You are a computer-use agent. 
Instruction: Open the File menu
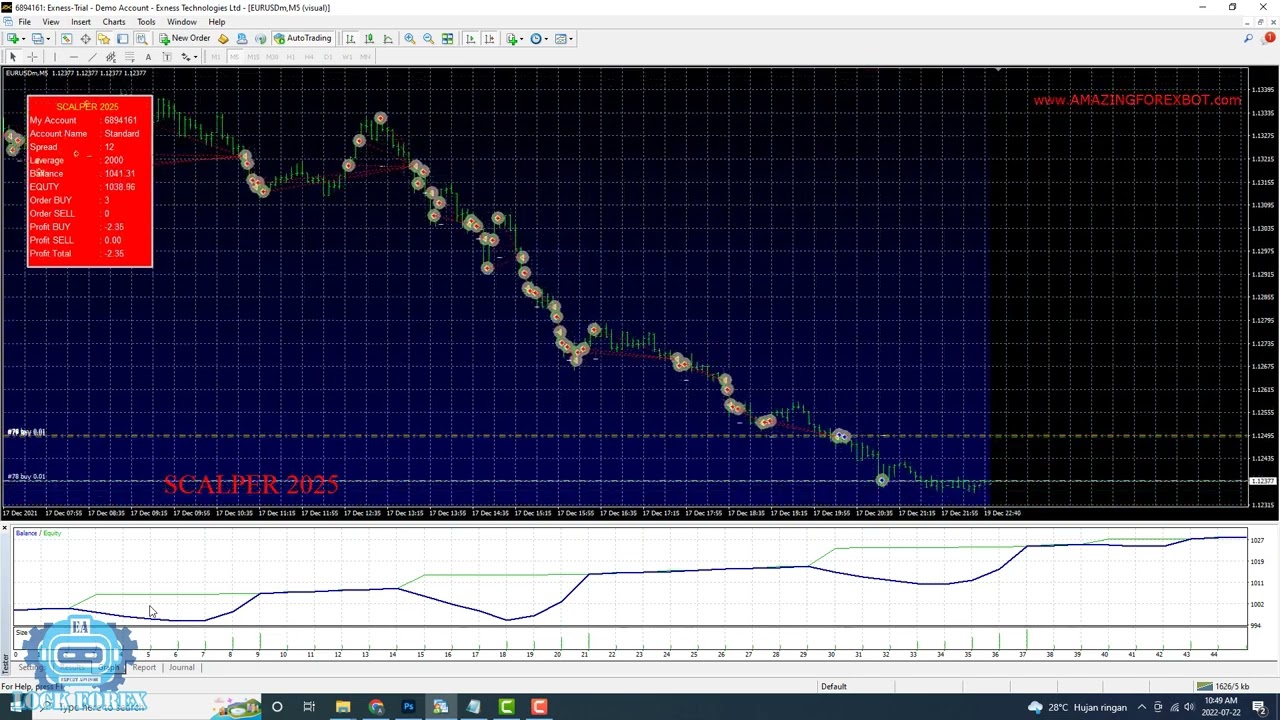coord(24,22)
